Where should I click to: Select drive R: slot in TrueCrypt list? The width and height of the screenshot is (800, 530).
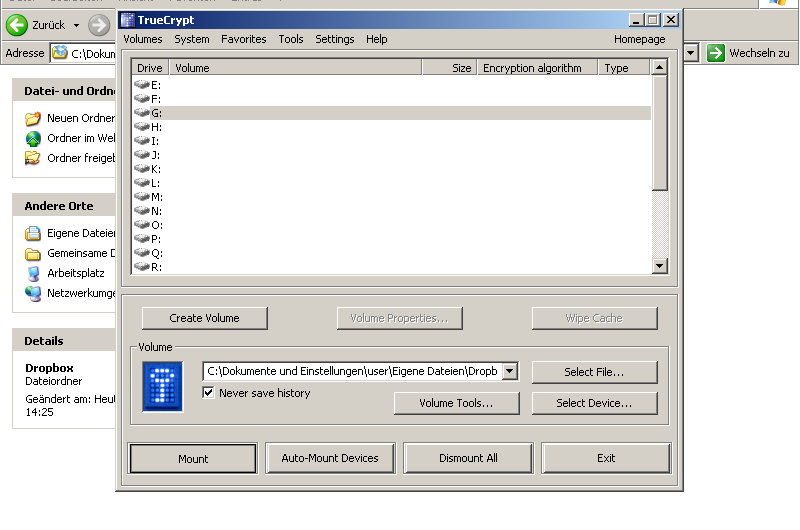(x=392, y=267)
